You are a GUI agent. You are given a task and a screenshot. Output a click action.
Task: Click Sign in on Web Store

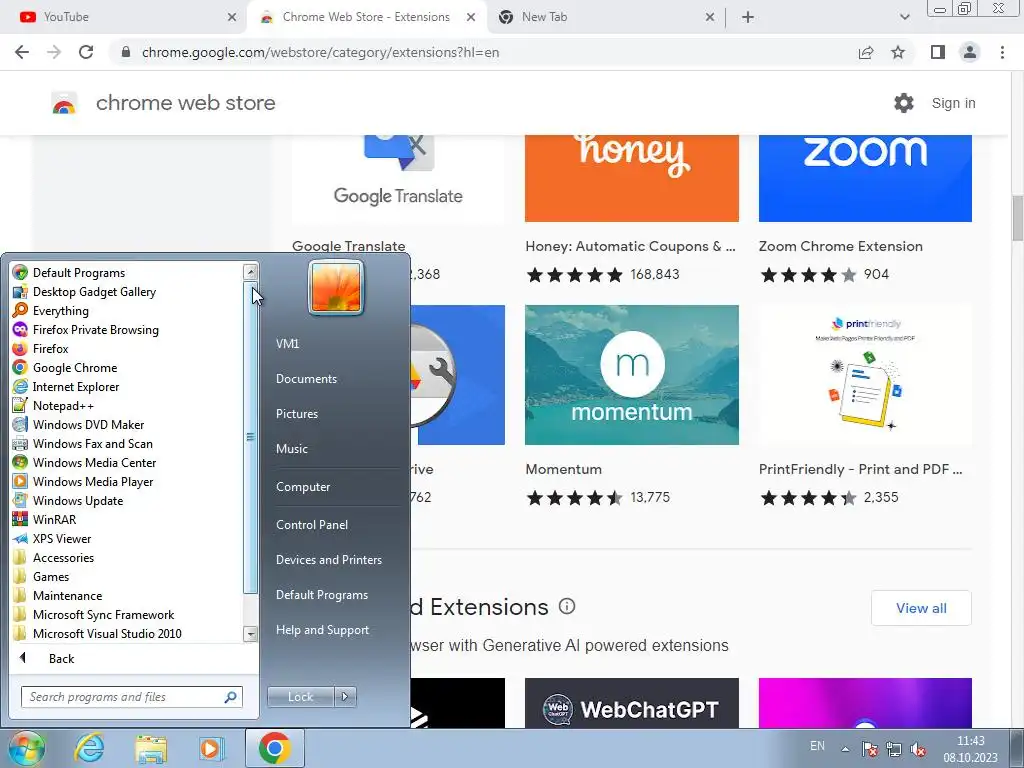pyautogui.click(x=953, y=103)
